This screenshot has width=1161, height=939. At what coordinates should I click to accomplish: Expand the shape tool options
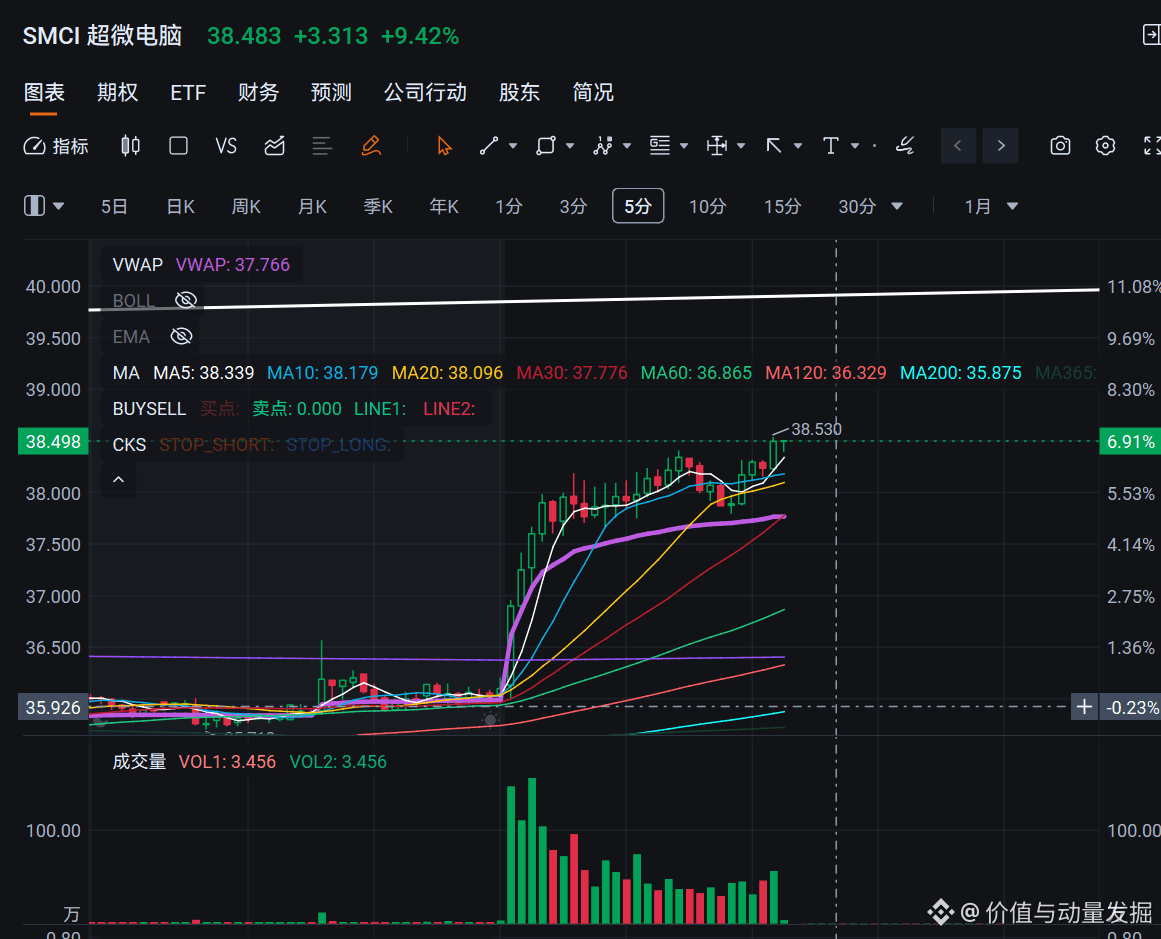coord(570,146)
